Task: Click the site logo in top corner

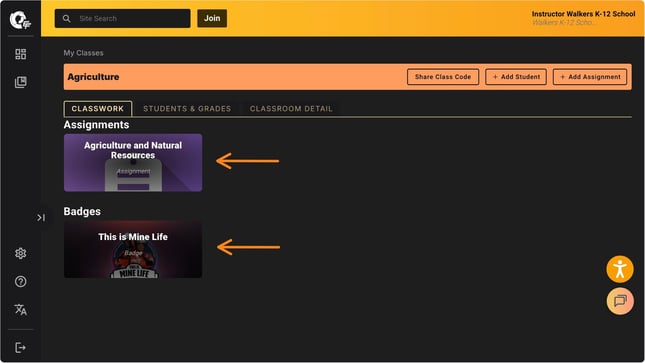Action: point(20,20)
